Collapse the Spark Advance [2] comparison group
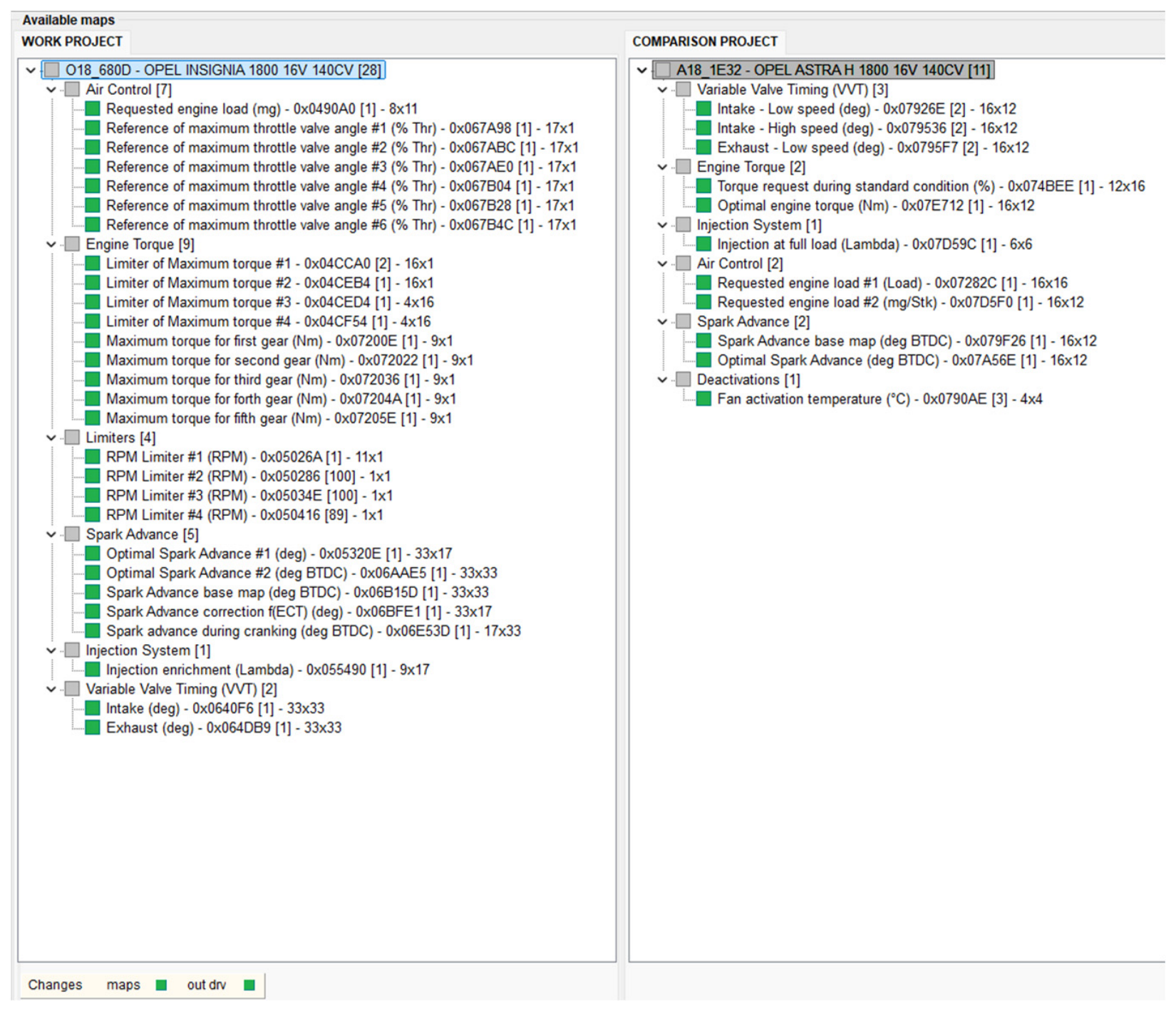Viewport: 1176px width, 1011px height. (663, 321)
